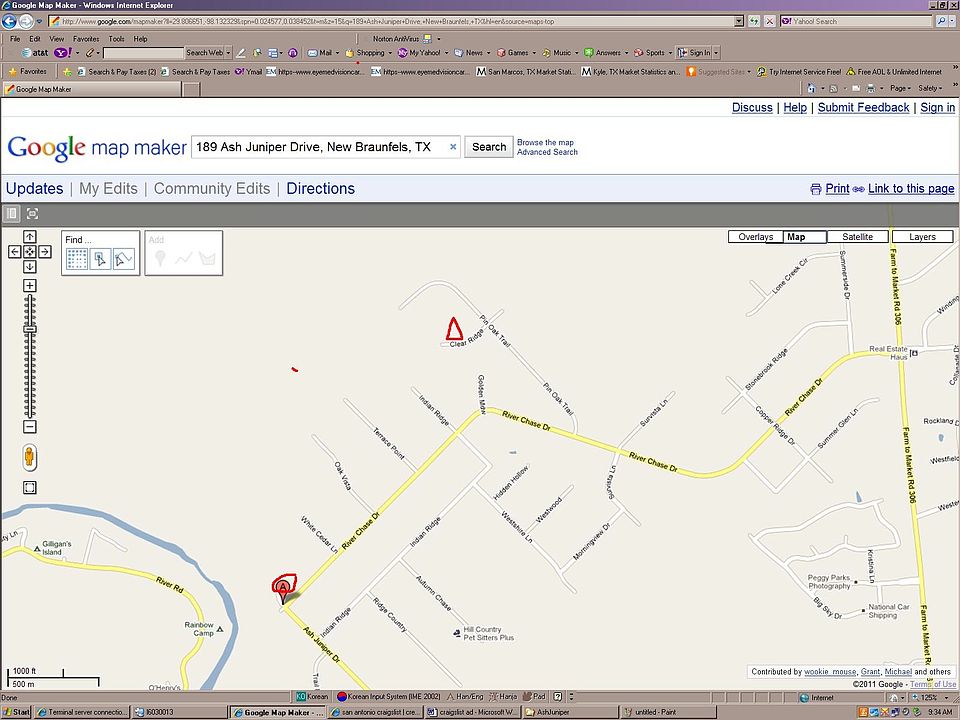Click the Search button

click(x=489, y=147)
